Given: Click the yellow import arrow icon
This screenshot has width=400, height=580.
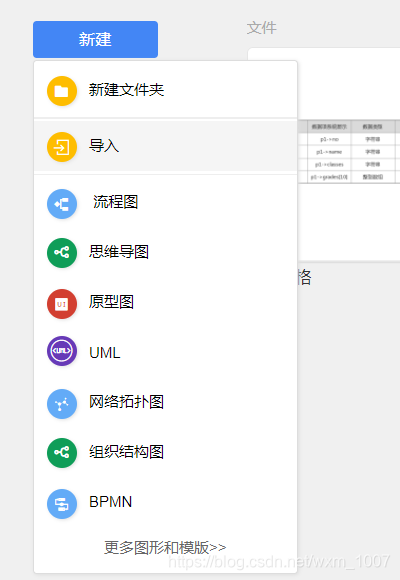Looking at the screenshot, I should click(x=62, y=147).
